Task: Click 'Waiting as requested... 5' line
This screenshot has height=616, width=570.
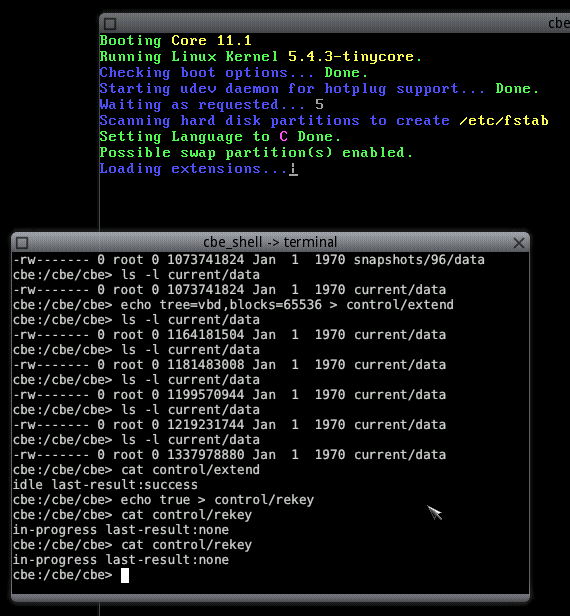Action: [x=212, y=105]
